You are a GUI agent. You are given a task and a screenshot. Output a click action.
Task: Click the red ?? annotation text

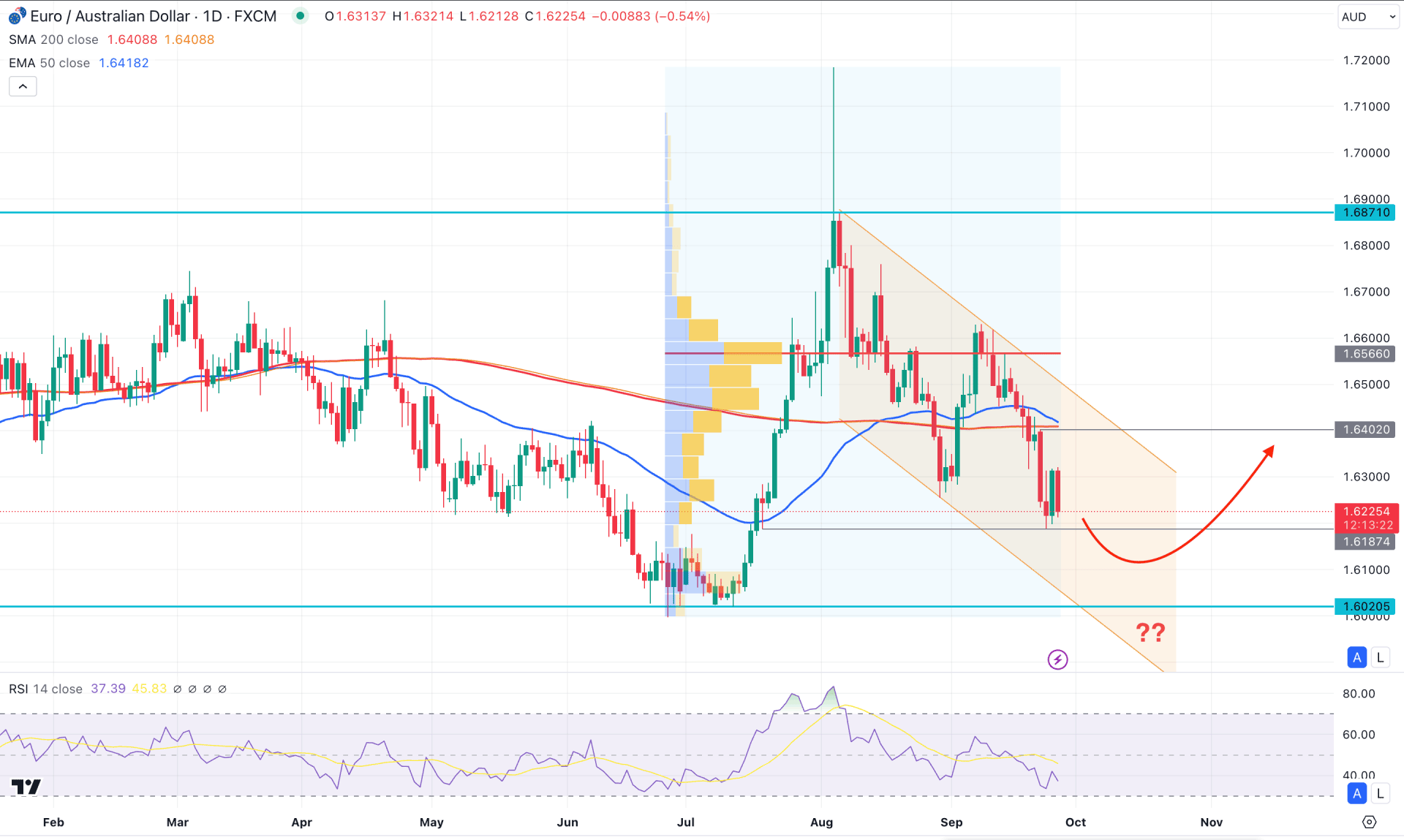[x=1150, y=632]
